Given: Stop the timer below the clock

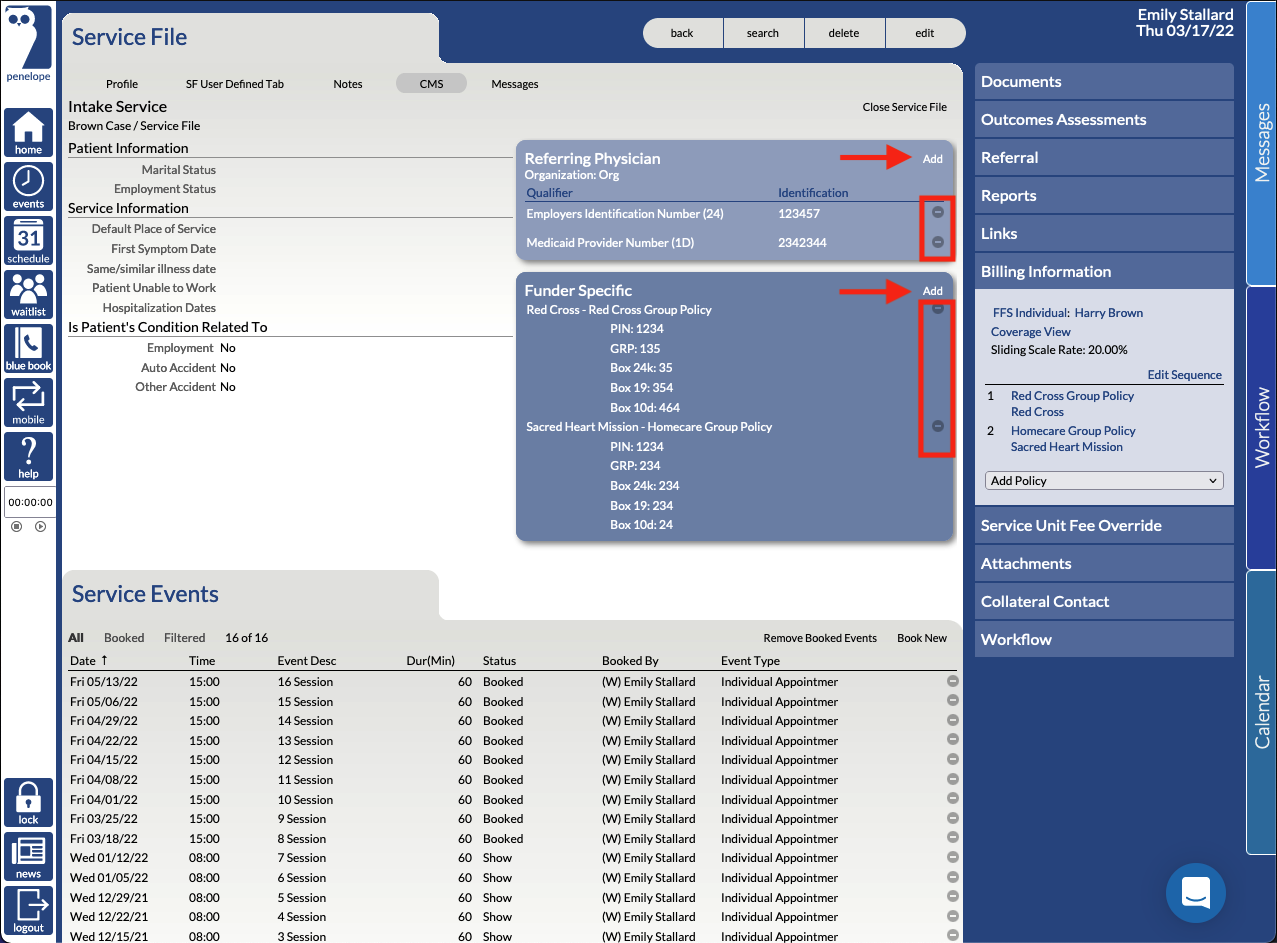Looking at the screenshot, I should (x=17, y=526).
